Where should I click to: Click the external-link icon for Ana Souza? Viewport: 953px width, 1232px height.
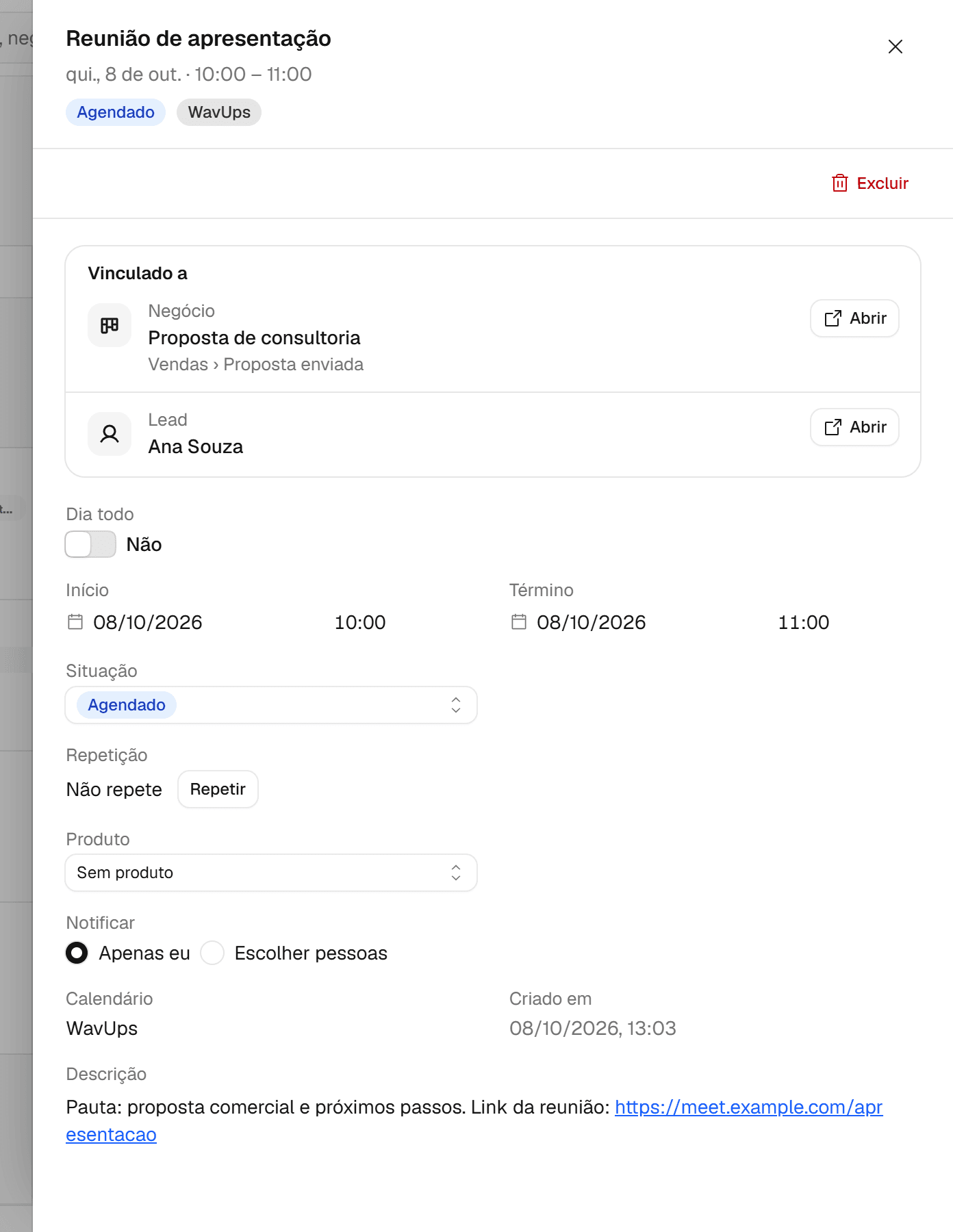pyautogui.click(x=833, y=427)
